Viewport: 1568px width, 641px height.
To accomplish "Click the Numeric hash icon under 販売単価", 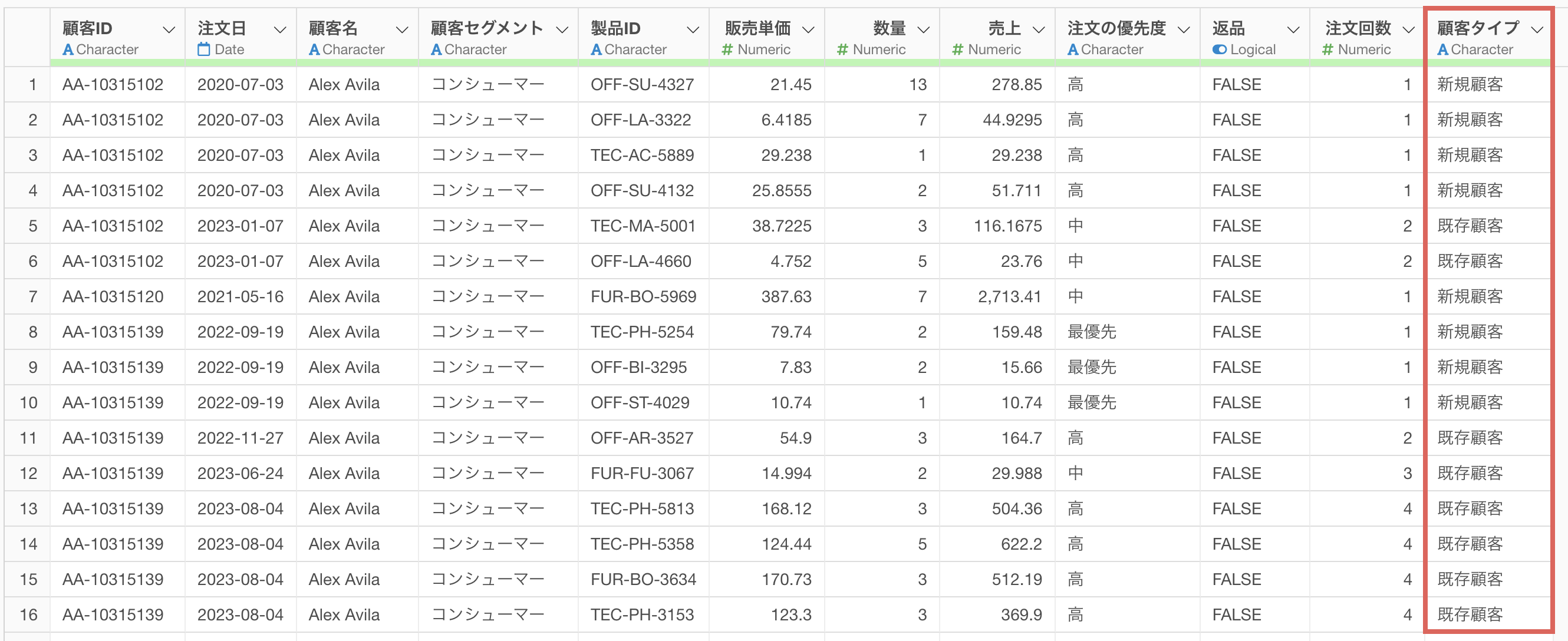I will (727, 50).
